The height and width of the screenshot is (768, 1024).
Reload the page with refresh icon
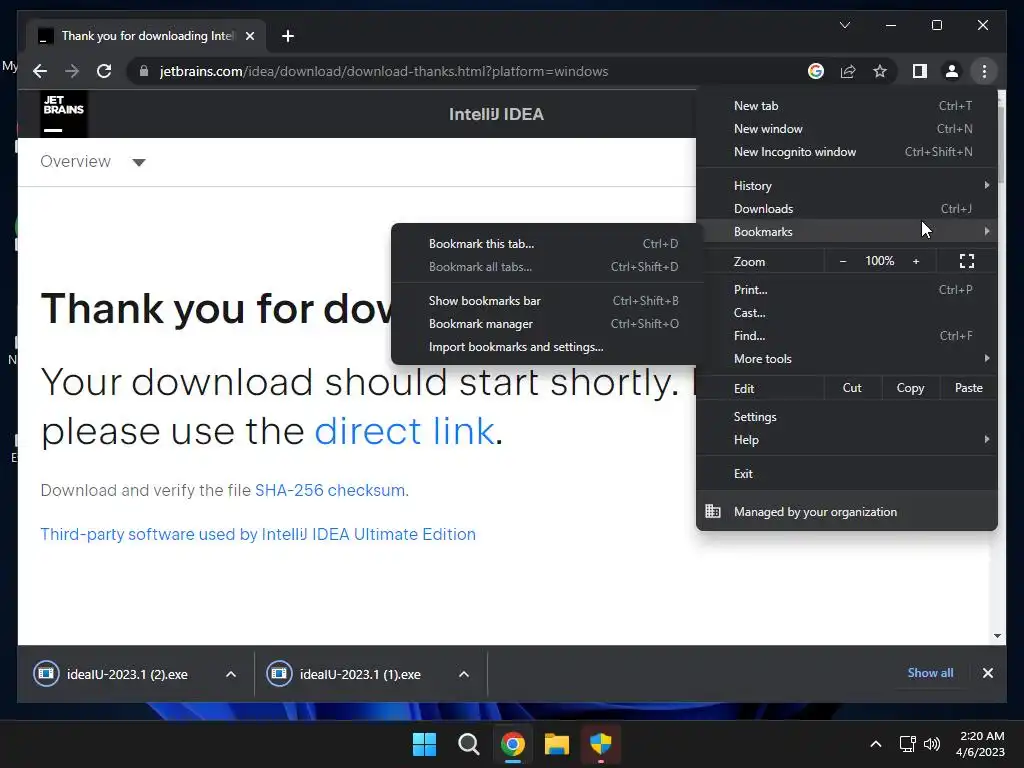pos(104,71)
